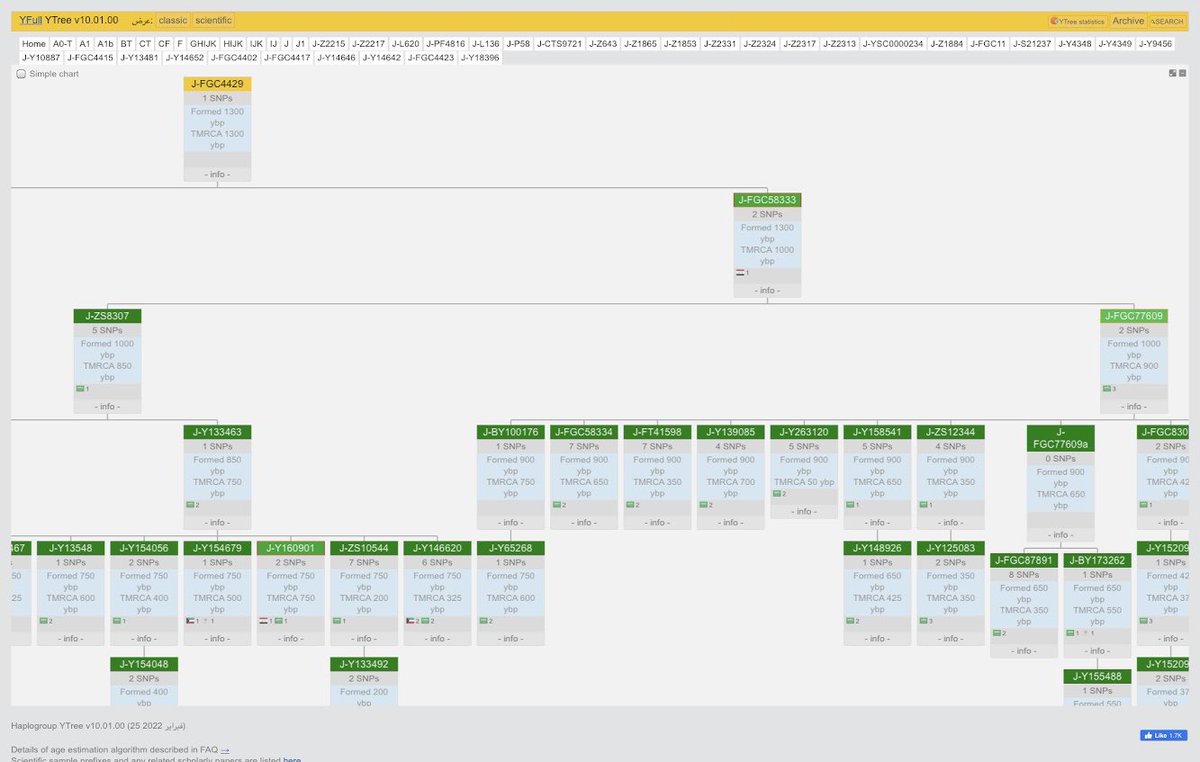
Task: Open the J-Y133492 haplogroup node
Action: [x=364, y=664]
